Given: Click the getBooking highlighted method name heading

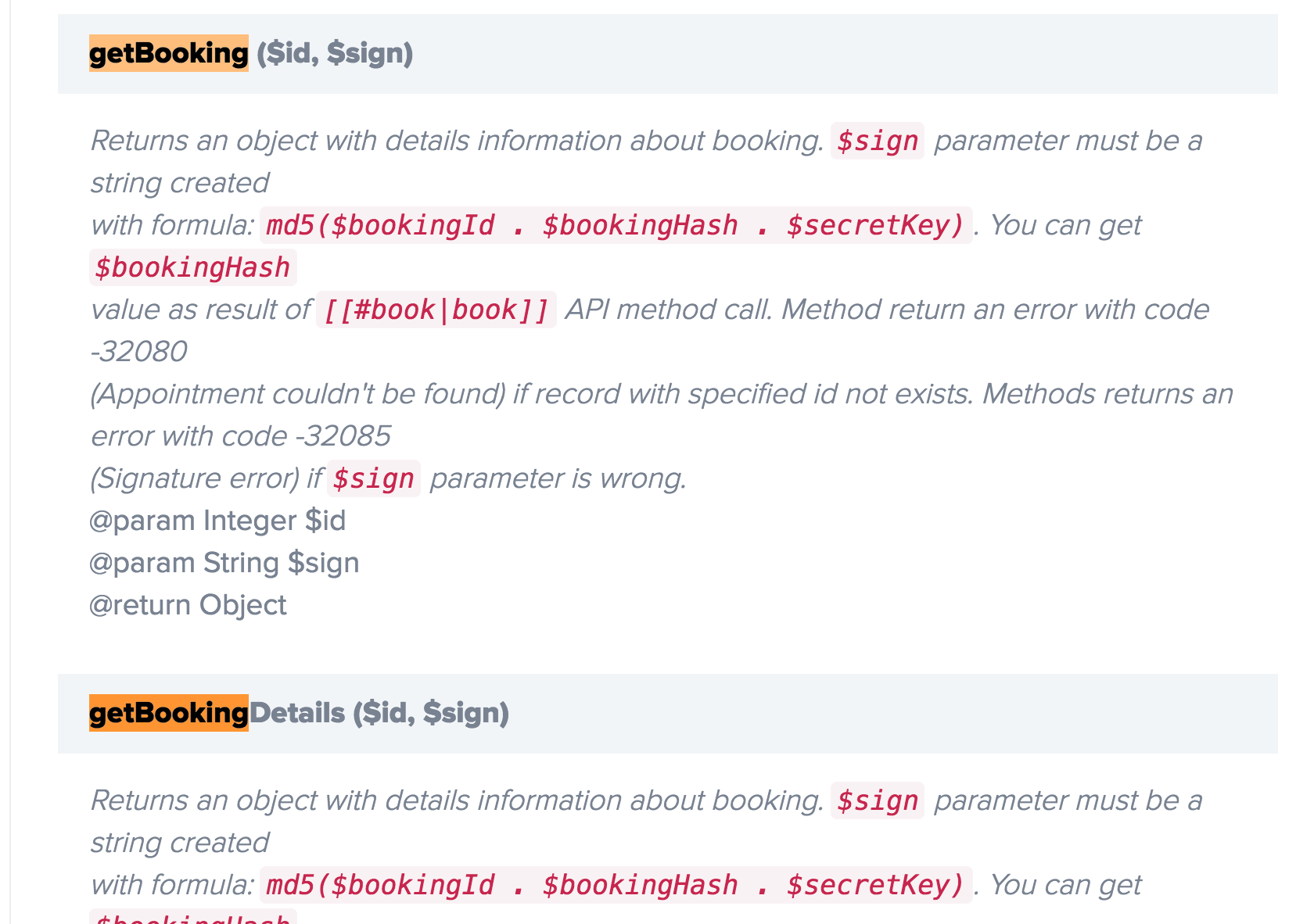Looking at the screenshot, I should click(168, 53).
